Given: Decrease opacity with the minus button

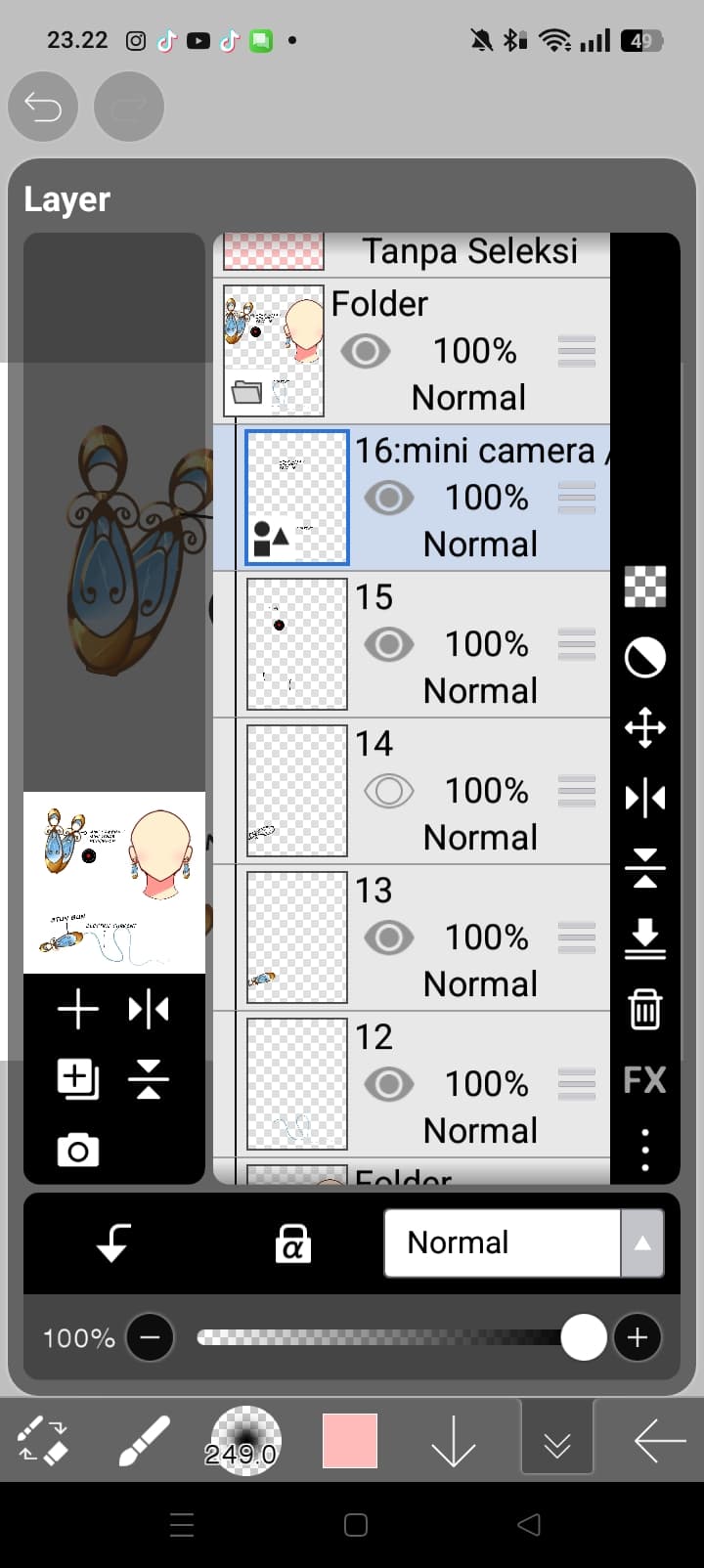Looking at the screenshot, I should pyautogui.click(x=150, y=1337).
